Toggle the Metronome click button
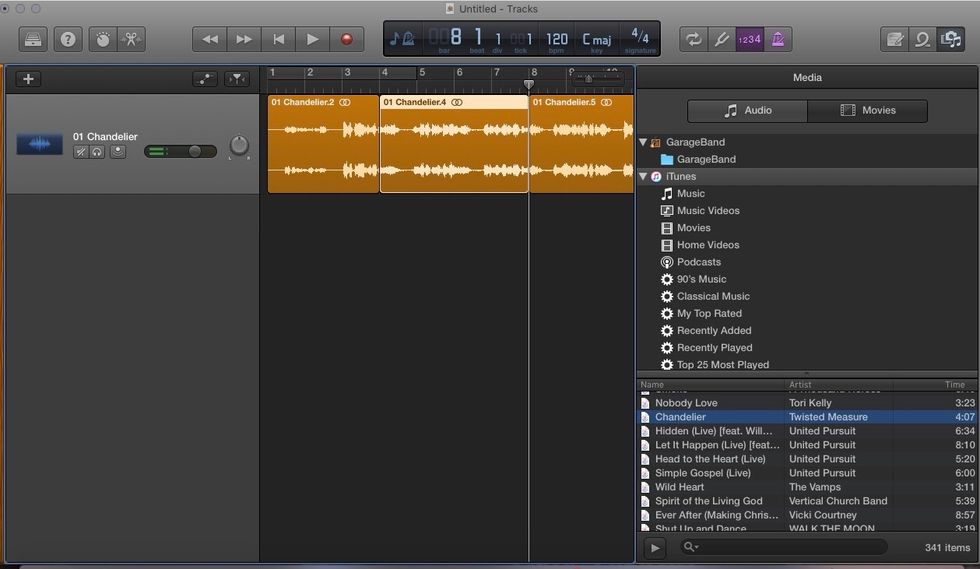The height and width of the screenshot is (569, 980). [x=778, y=39]
